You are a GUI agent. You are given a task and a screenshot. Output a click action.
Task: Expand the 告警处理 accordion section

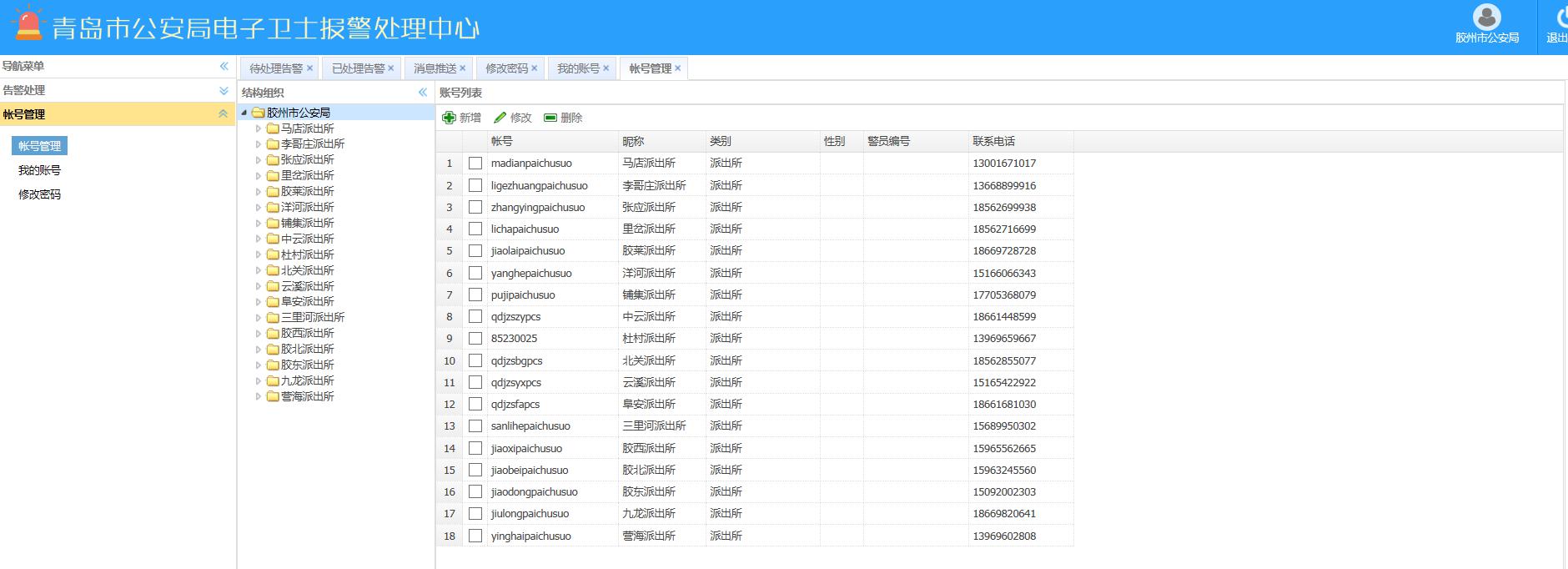(x=224, y=90)
